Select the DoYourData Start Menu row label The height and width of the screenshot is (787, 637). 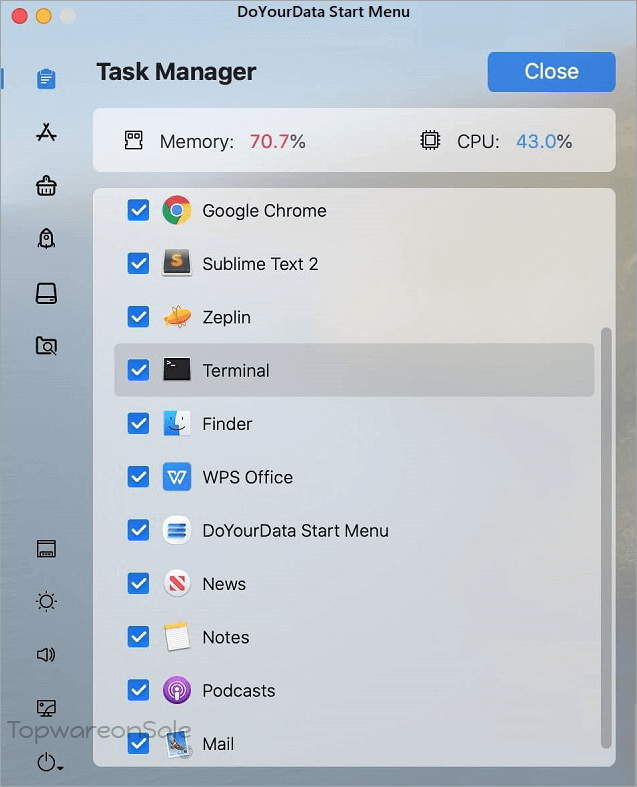click(295, 531)
